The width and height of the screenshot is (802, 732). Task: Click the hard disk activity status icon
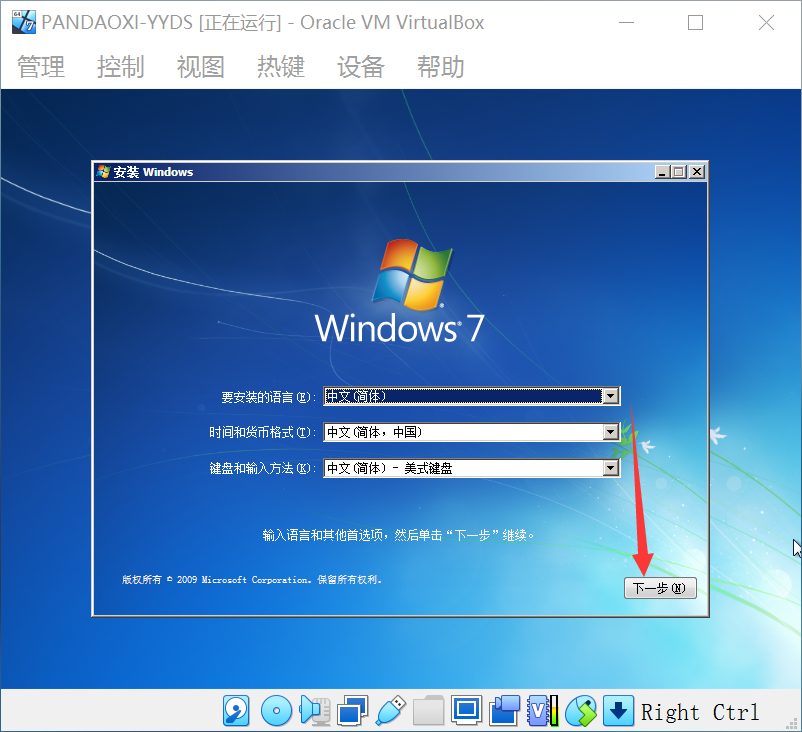[236, 711]
